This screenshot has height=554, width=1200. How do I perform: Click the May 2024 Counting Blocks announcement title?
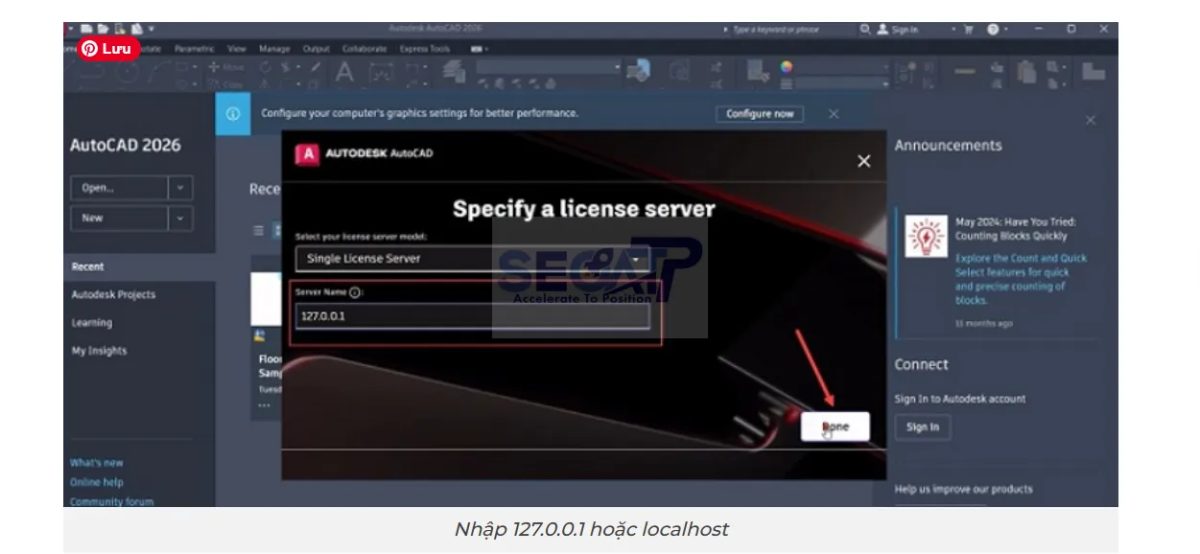(x=1015, y=229)
